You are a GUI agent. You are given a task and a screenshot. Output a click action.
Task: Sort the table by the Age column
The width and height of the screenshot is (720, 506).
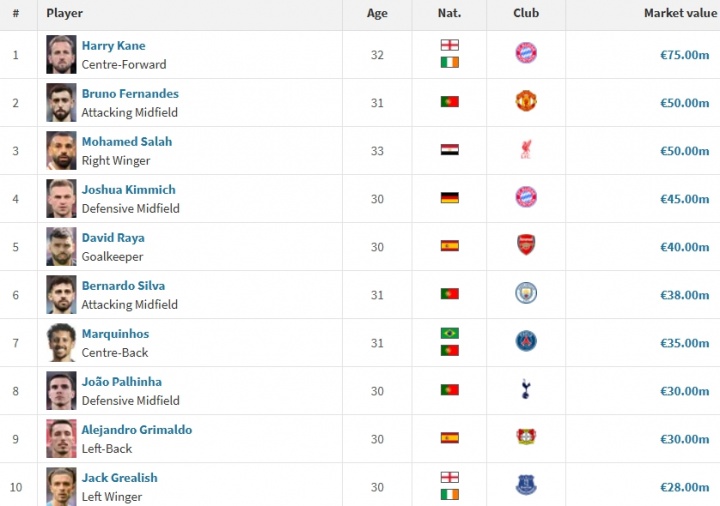[377, 13]
